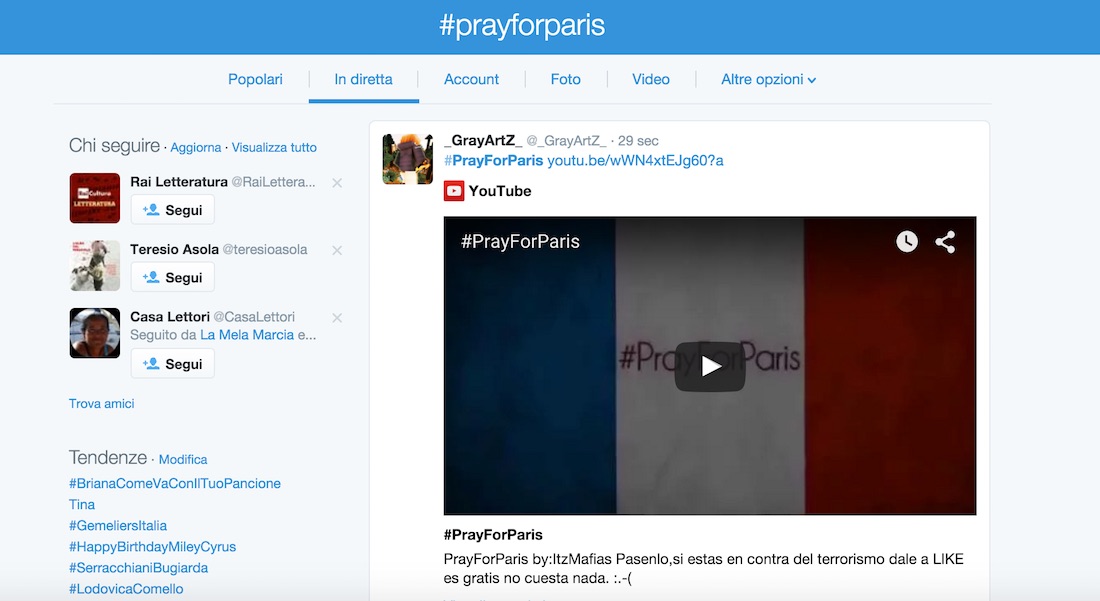Dismiss Rai Letteratura suggestion with X

click(x=337, y=183)
